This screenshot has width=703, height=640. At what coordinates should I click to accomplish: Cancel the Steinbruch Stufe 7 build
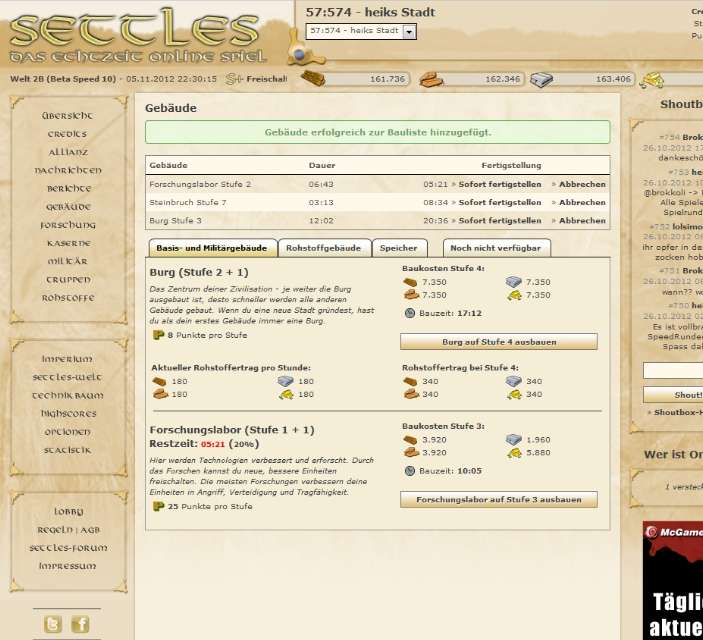(x=582, y=203)
